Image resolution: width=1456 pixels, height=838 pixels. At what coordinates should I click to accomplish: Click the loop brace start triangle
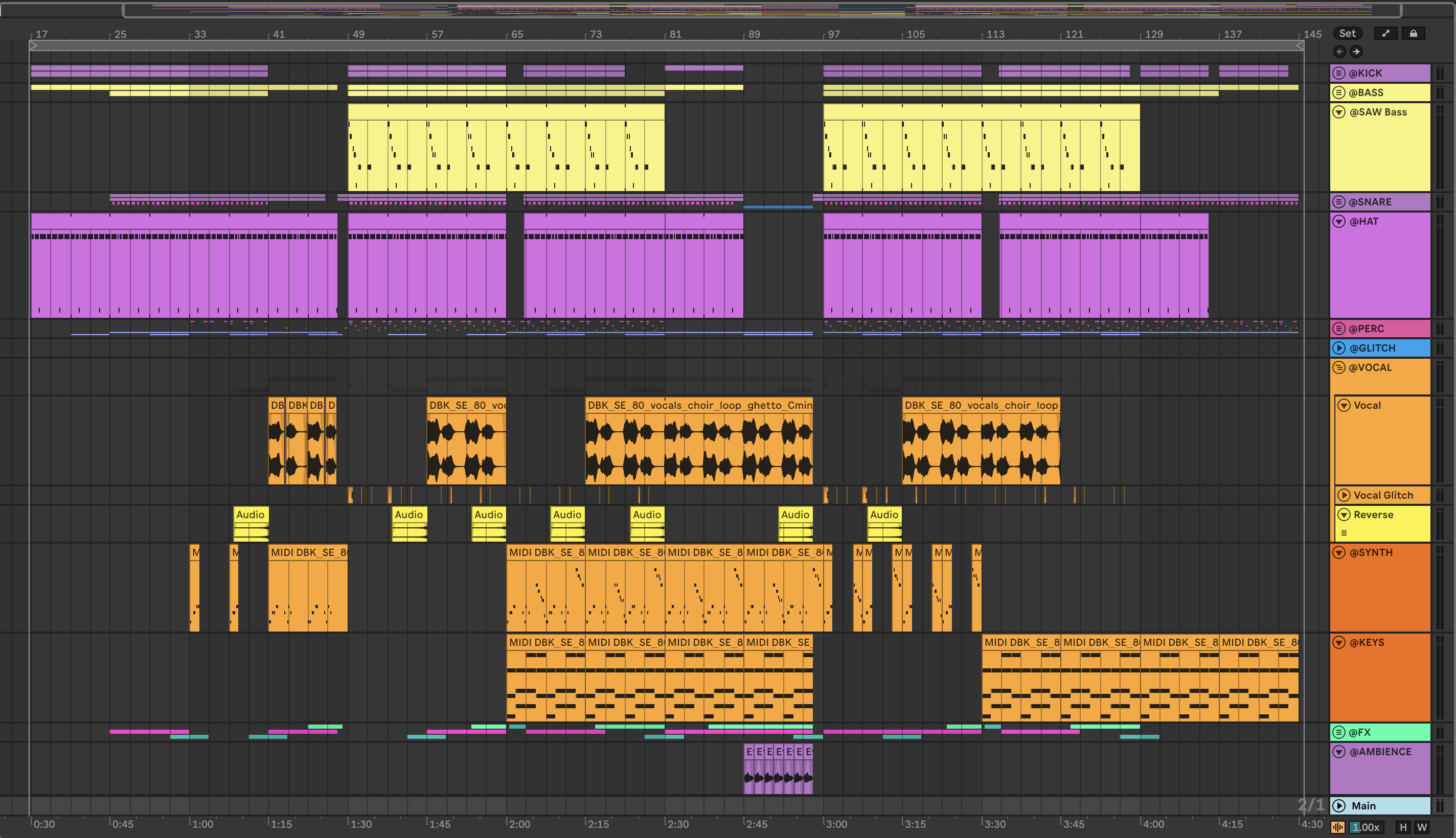(33, 45)
